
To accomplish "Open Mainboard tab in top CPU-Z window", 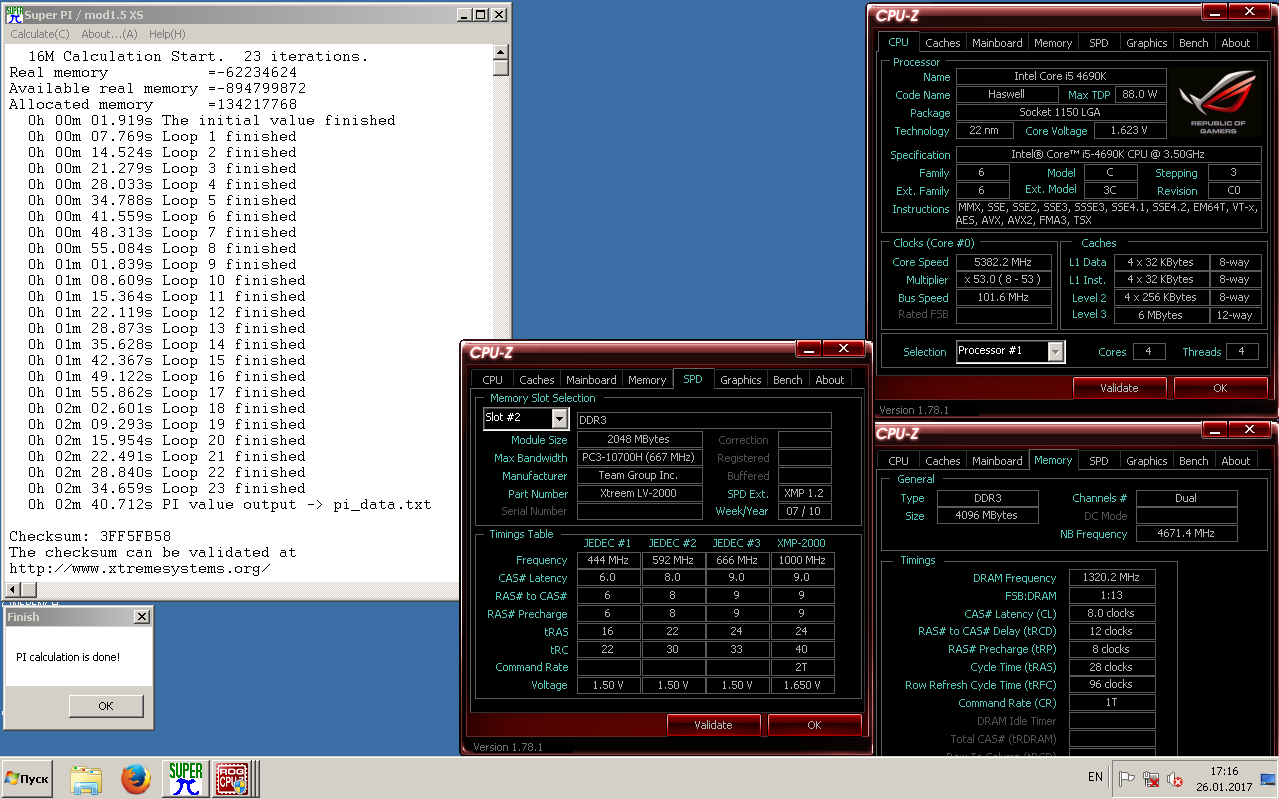I will click(x=997, y=43).
